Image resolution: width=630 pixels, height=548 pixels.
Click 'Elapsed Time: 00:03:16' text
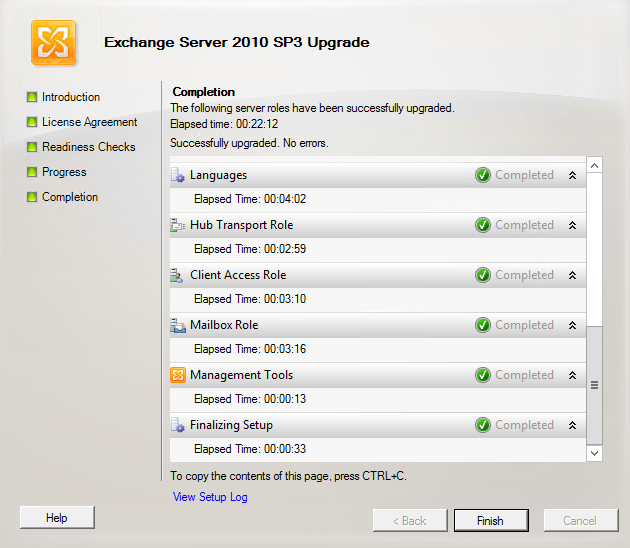[250, 349]
